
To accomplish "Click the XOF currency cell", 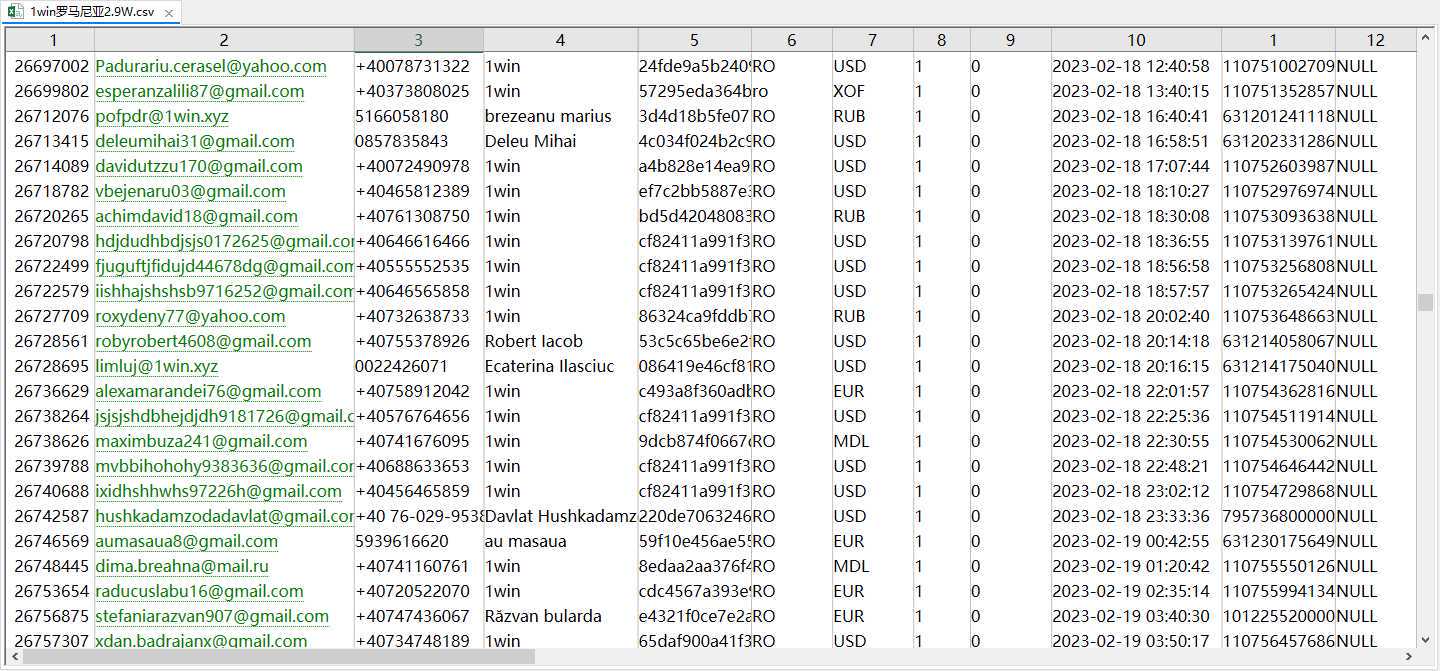I will (x=872, y=91).
